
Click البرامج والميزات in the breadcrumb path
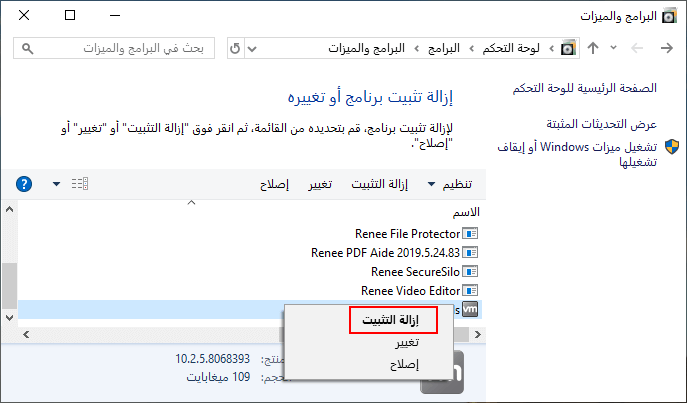(x=366, y=48)
